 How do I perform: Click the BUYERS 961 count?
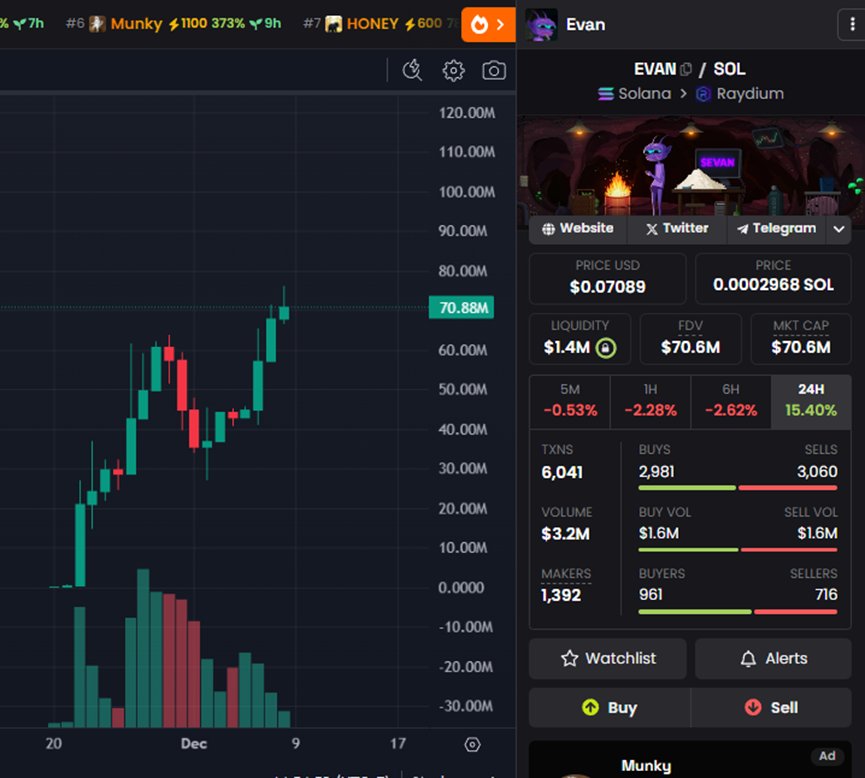[x=650, y=594]
